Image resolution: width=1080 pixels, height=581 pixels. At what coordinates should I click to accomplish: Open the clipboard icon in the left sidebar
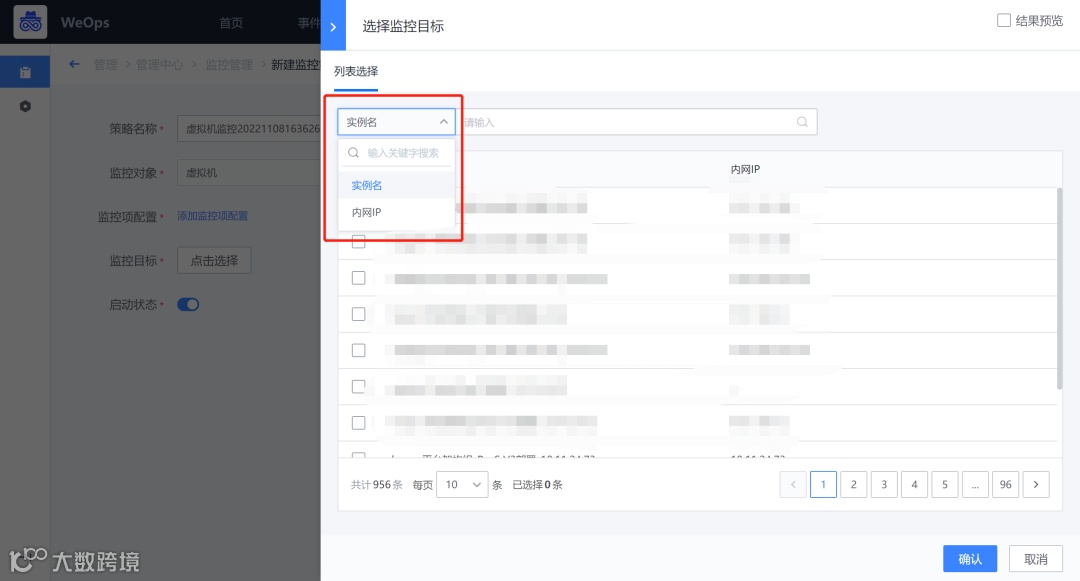(25, 72)
